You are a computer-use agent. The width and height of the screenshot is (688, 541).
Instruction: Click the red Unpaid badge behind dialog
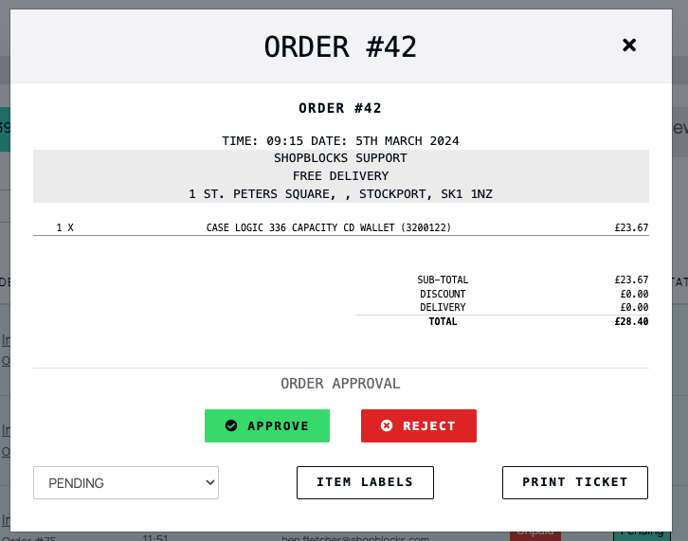click(535, 536)
